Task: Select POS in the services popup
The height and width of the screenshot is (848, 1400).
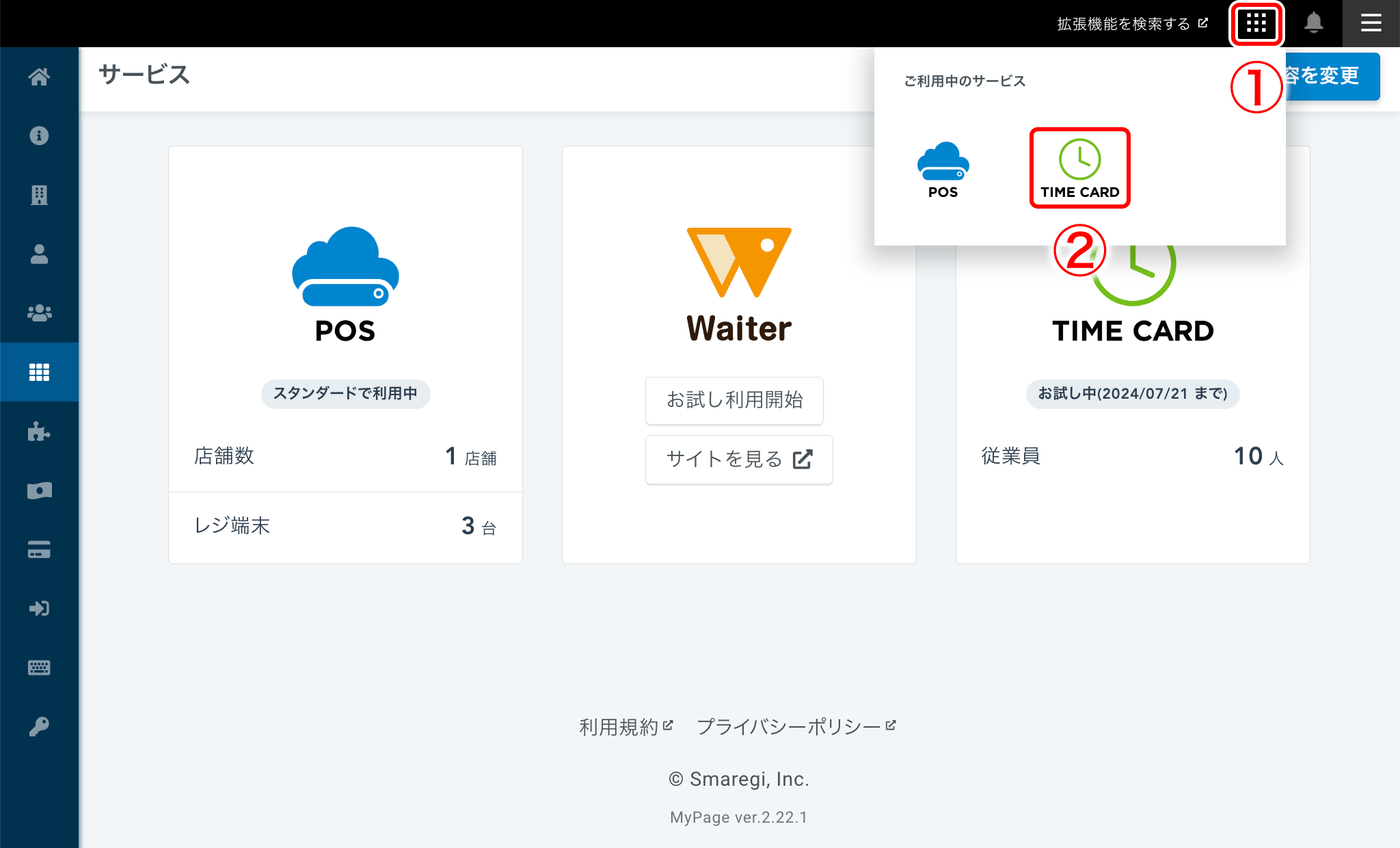Action: click(x=943, y=170)
